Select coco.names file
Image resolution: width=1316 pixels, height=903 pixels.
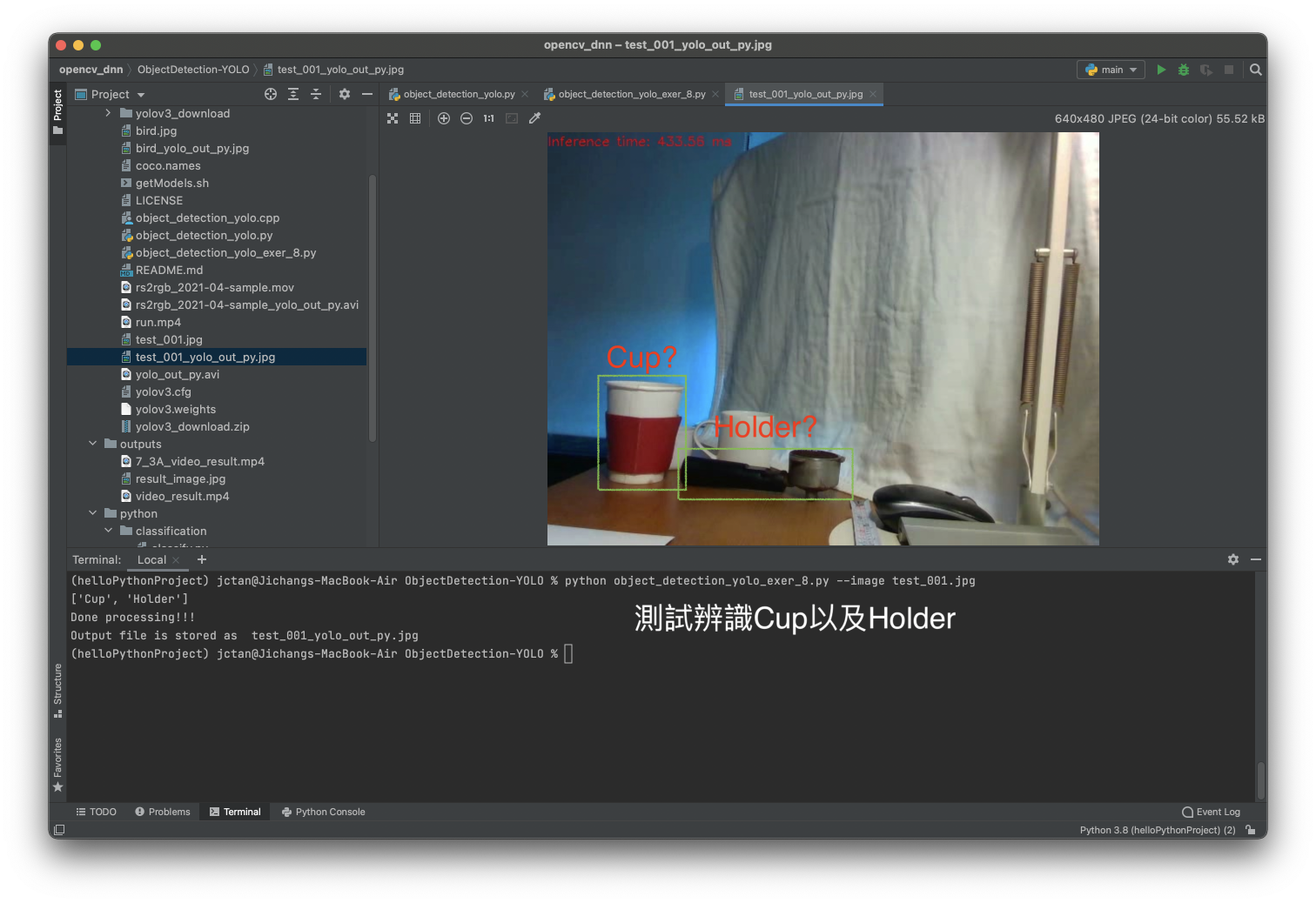point(168,165)
